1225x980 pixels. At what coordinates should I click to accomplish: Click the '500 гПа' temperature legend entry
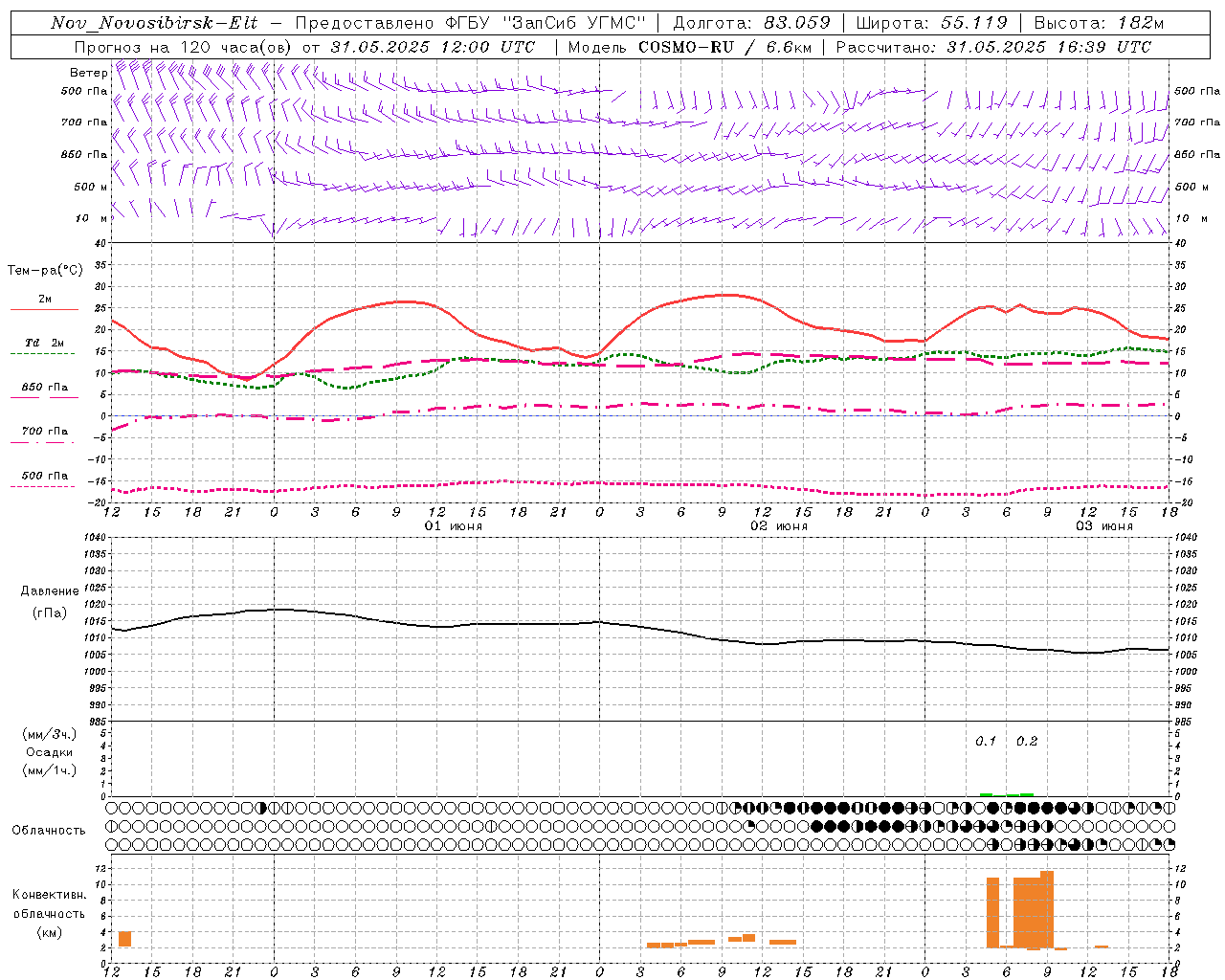click(x=44, y=476)
